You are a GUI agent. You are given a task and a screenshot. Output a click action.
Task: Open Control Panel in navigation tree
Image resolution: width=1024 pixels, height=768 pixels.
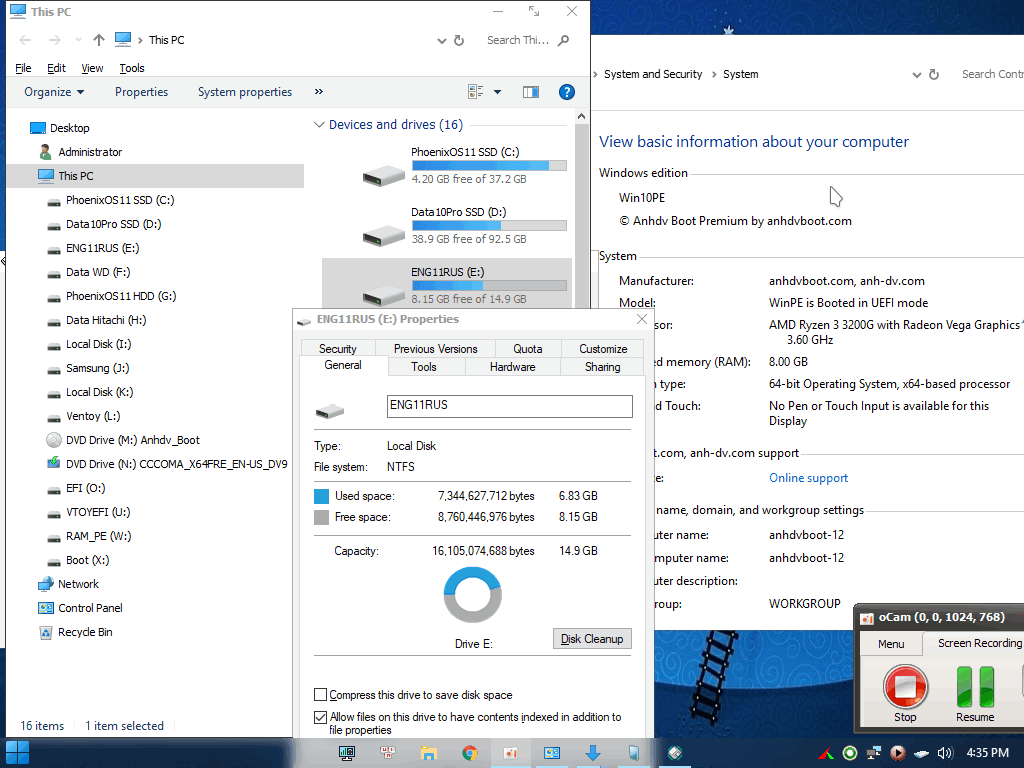pos(90,609)
